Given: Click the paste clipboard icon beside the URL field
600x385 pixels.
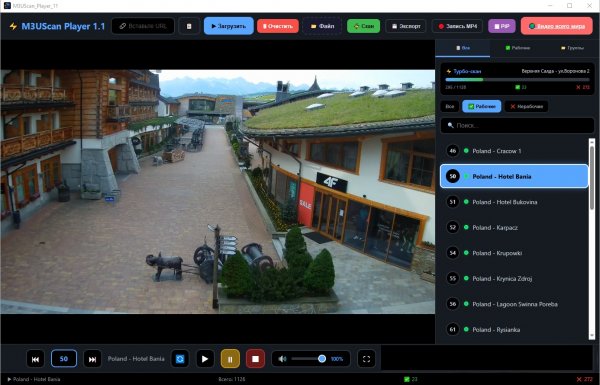Looking at the screenshot, I should [189, 26].
